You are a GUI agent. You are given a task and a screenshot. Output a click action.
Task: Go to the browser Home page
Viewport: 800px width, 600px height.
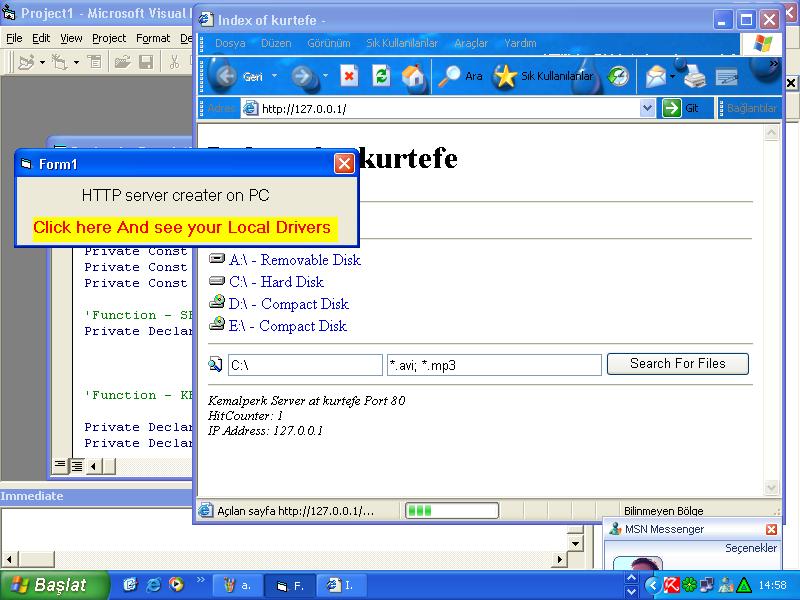coord(412,76)
